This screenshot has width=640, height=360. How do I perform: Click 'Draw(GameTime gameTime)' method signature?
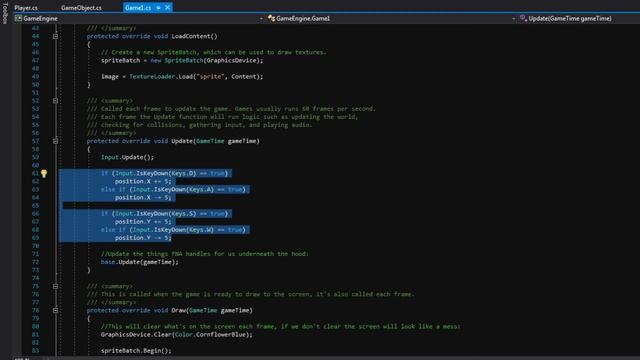(x=212, y=311)
